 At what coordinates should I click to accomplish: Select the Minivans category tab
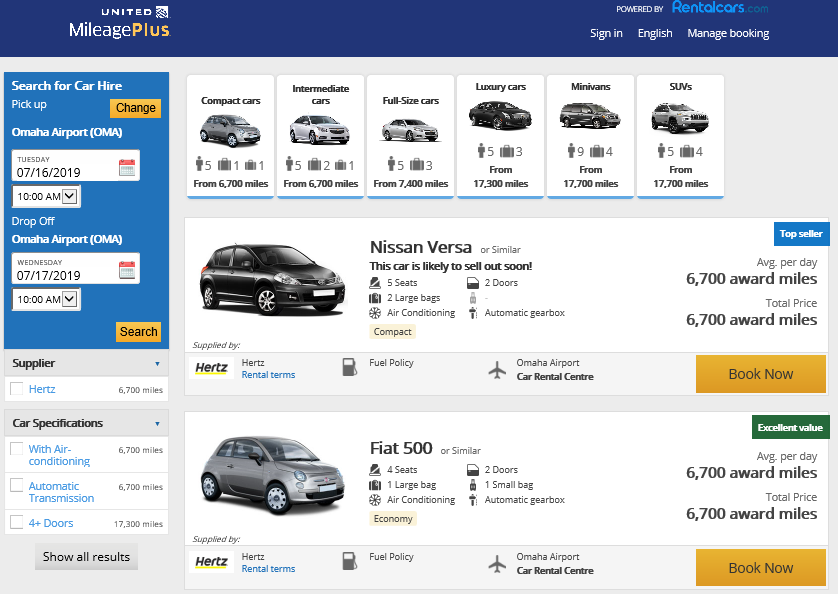click(591, 137)
